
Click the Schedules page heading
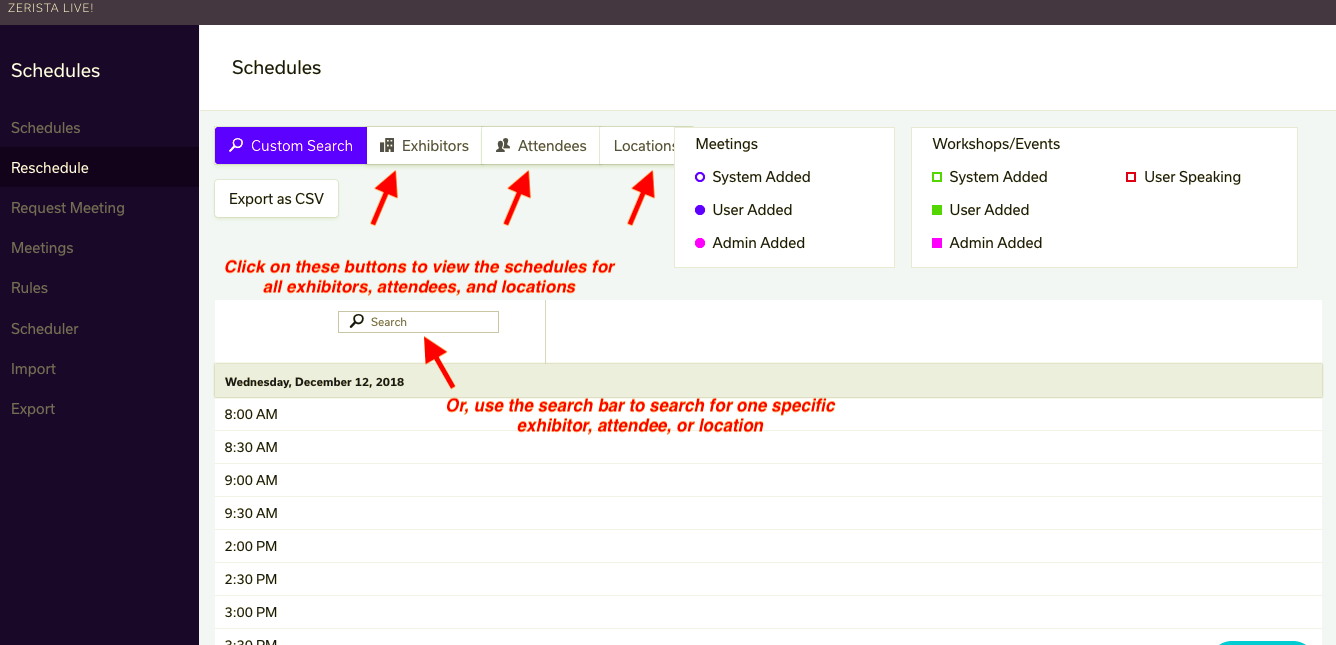[x=277, y=68]
